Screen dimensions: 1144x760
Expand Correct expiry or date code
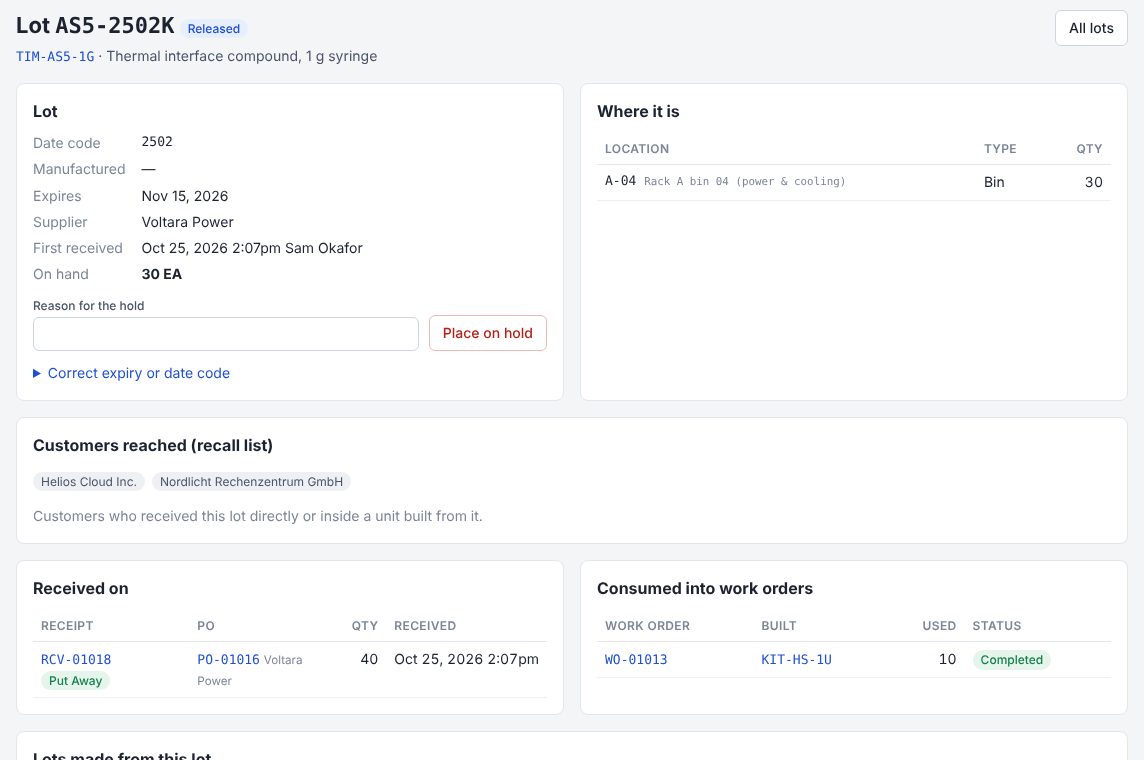pyautogui.click(x=131, y=373)
